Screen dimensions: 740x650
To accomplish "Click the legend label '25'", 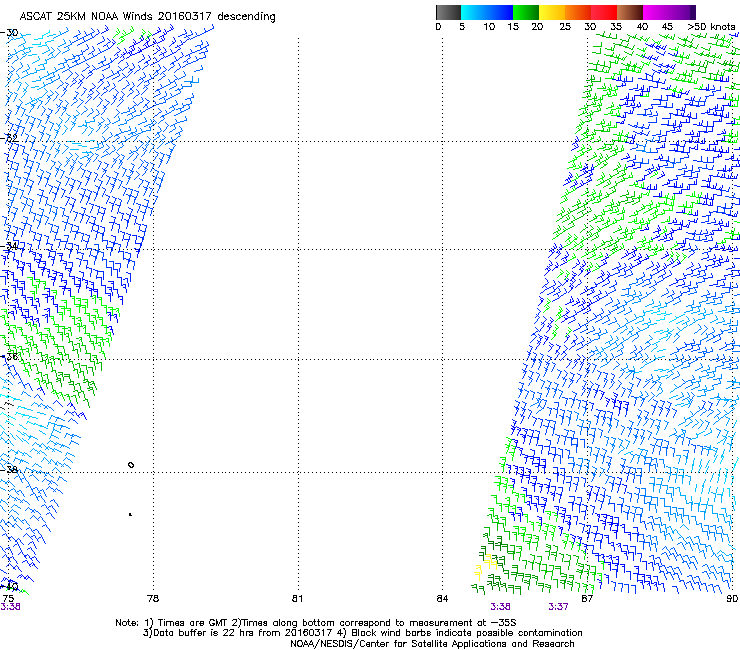I will point(565,27).
